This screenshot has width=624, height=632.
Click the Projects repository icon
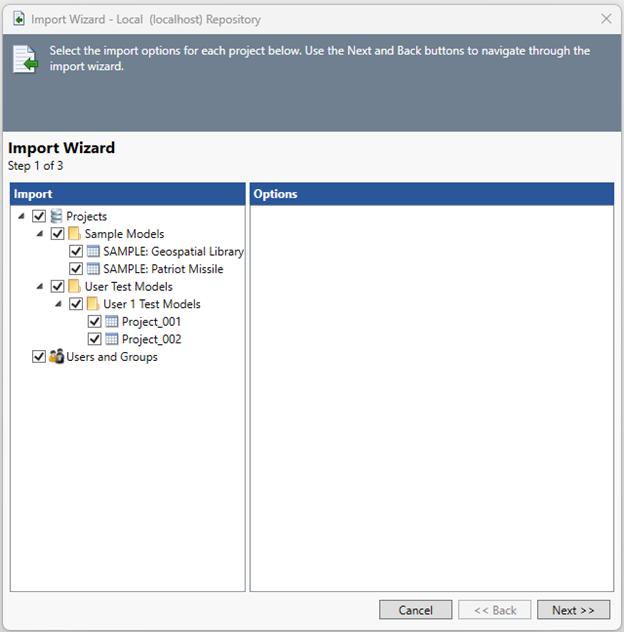coord(57,216)
